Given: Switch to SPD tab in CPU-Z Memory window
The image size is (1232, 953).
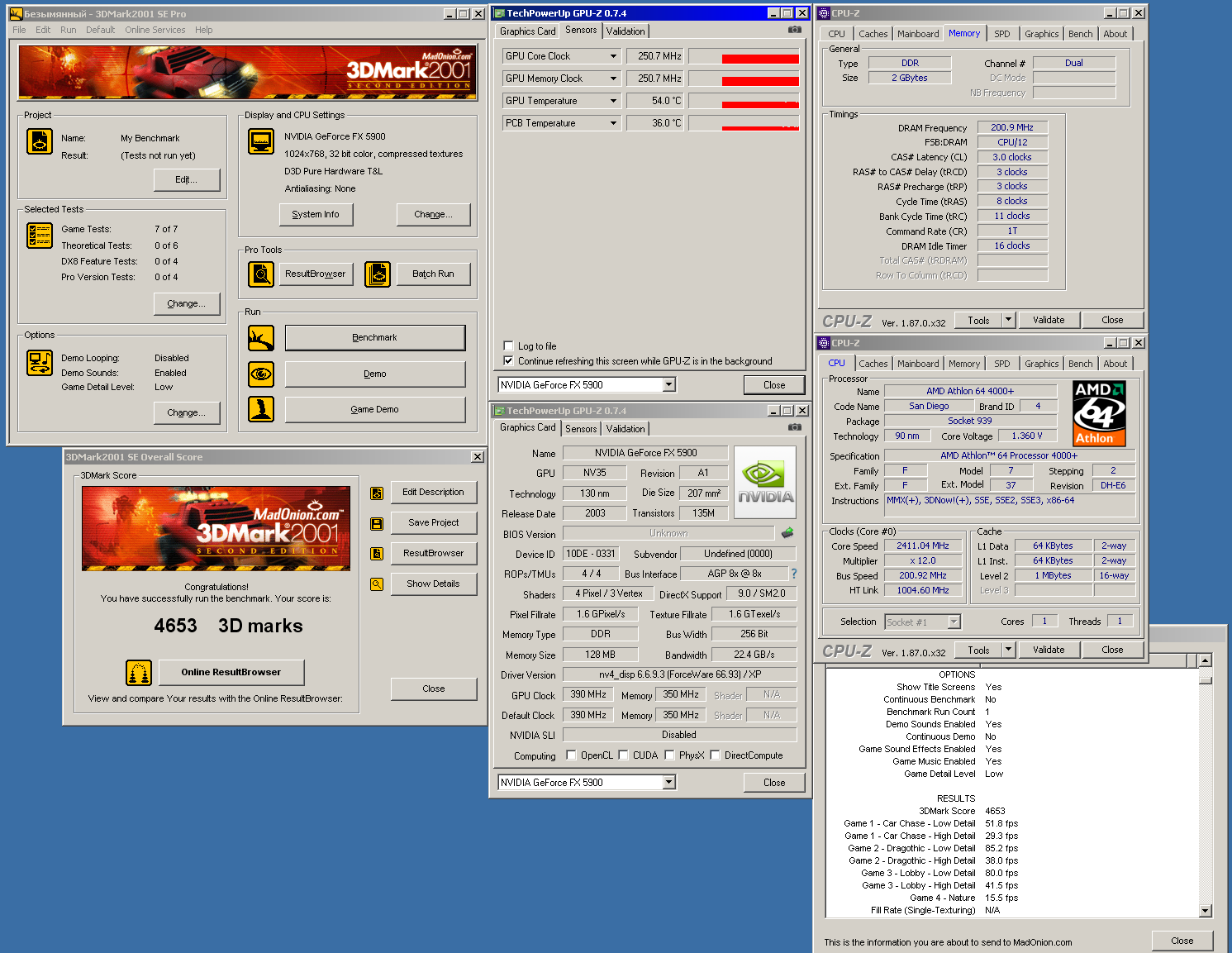Looking at the screenshot, I should [x=1001, y=34].
